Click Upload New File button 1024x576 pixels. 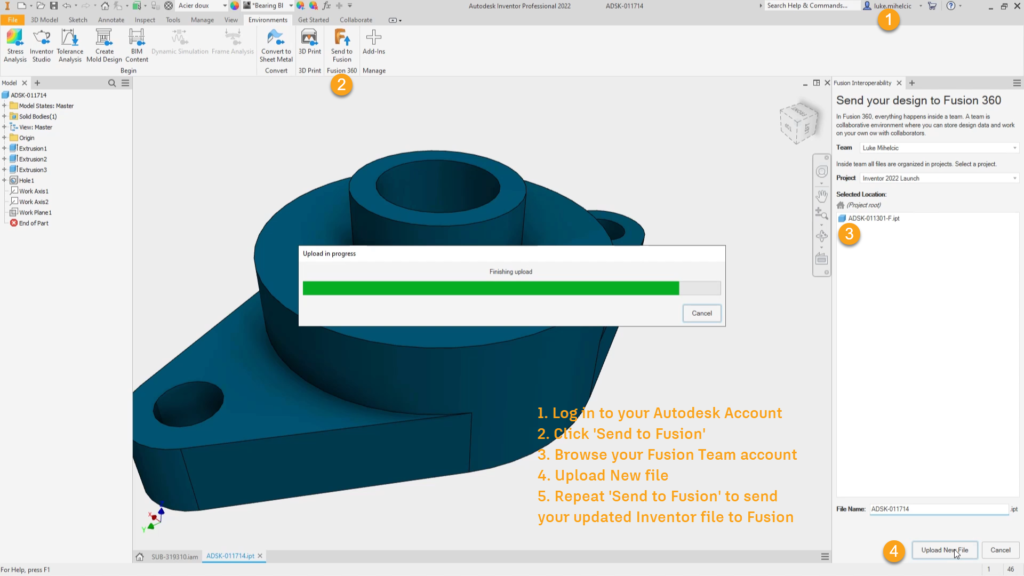point(944,551)
